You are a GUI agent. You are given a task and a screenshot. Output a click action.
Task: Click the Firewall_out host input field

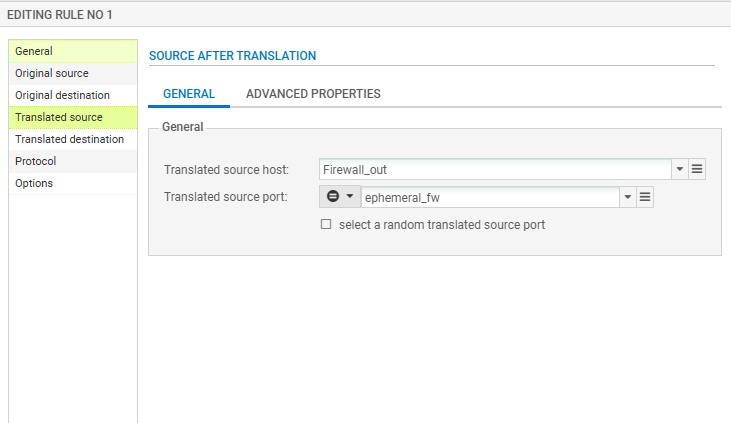tap(494, 170)
